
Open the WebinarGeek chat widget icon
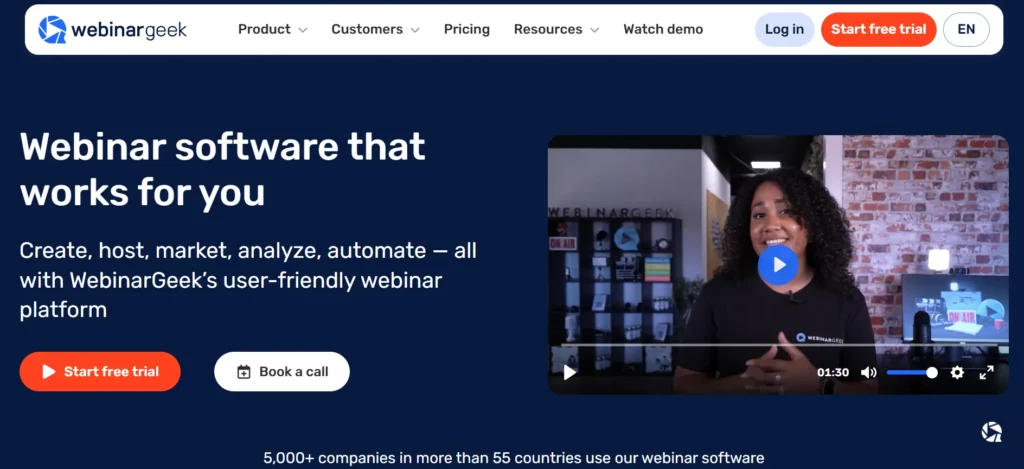coord(991,432)
